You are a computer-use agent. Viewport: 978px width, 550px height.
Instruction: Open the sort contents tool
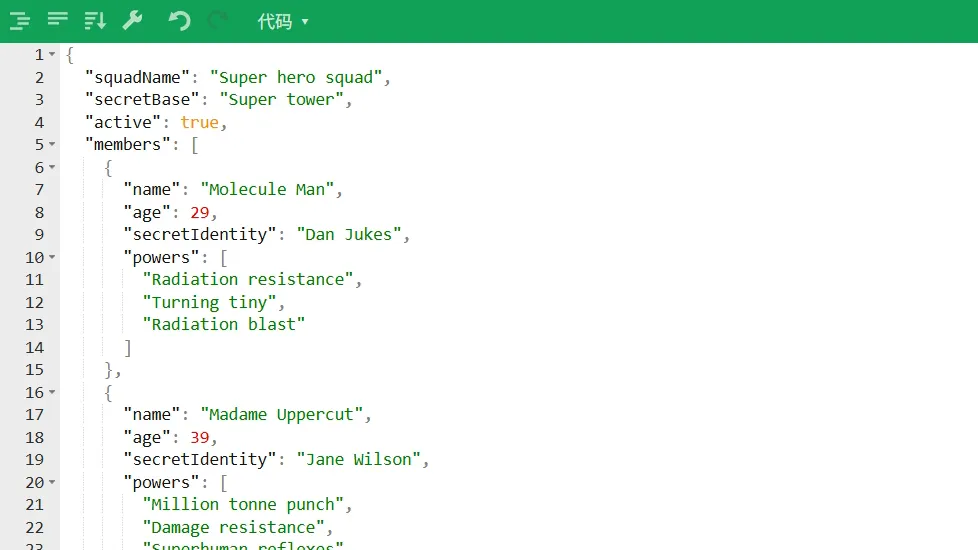point(95,21)
